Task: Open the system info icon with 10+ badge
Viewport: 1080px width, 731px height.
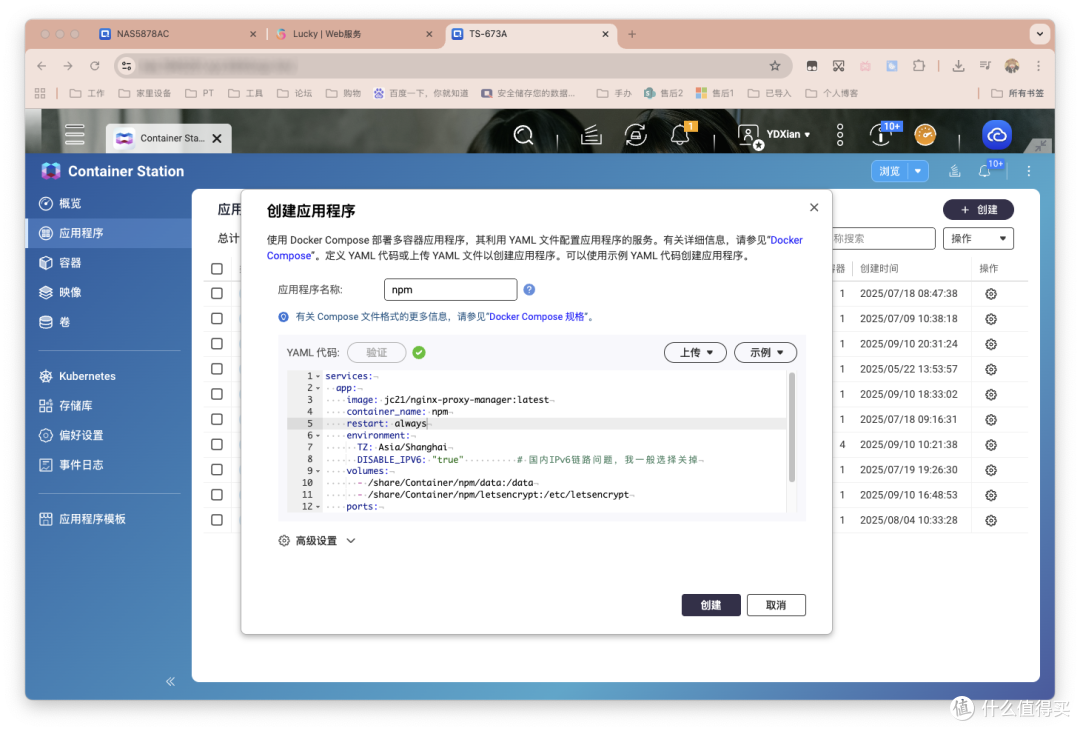Action: click(881, 134)
